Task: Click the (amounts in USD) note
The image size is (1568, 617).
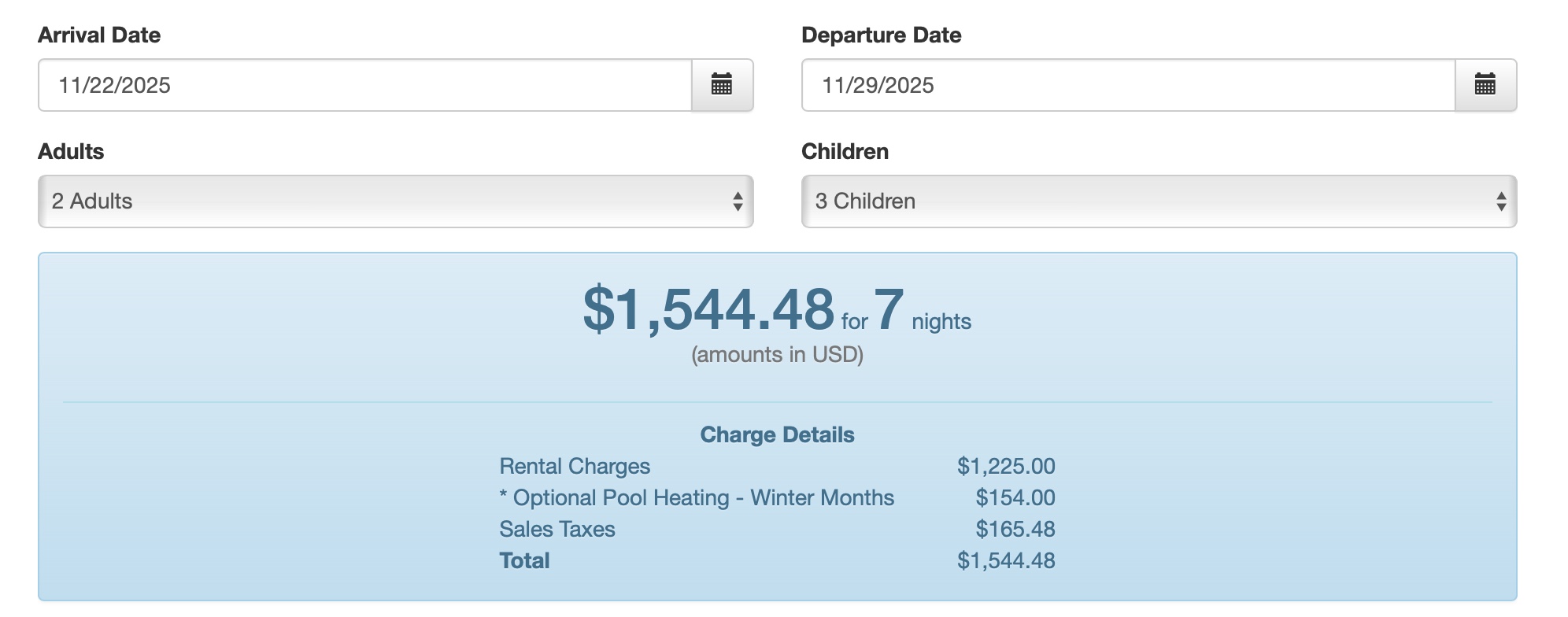Action: click(777, 355)
